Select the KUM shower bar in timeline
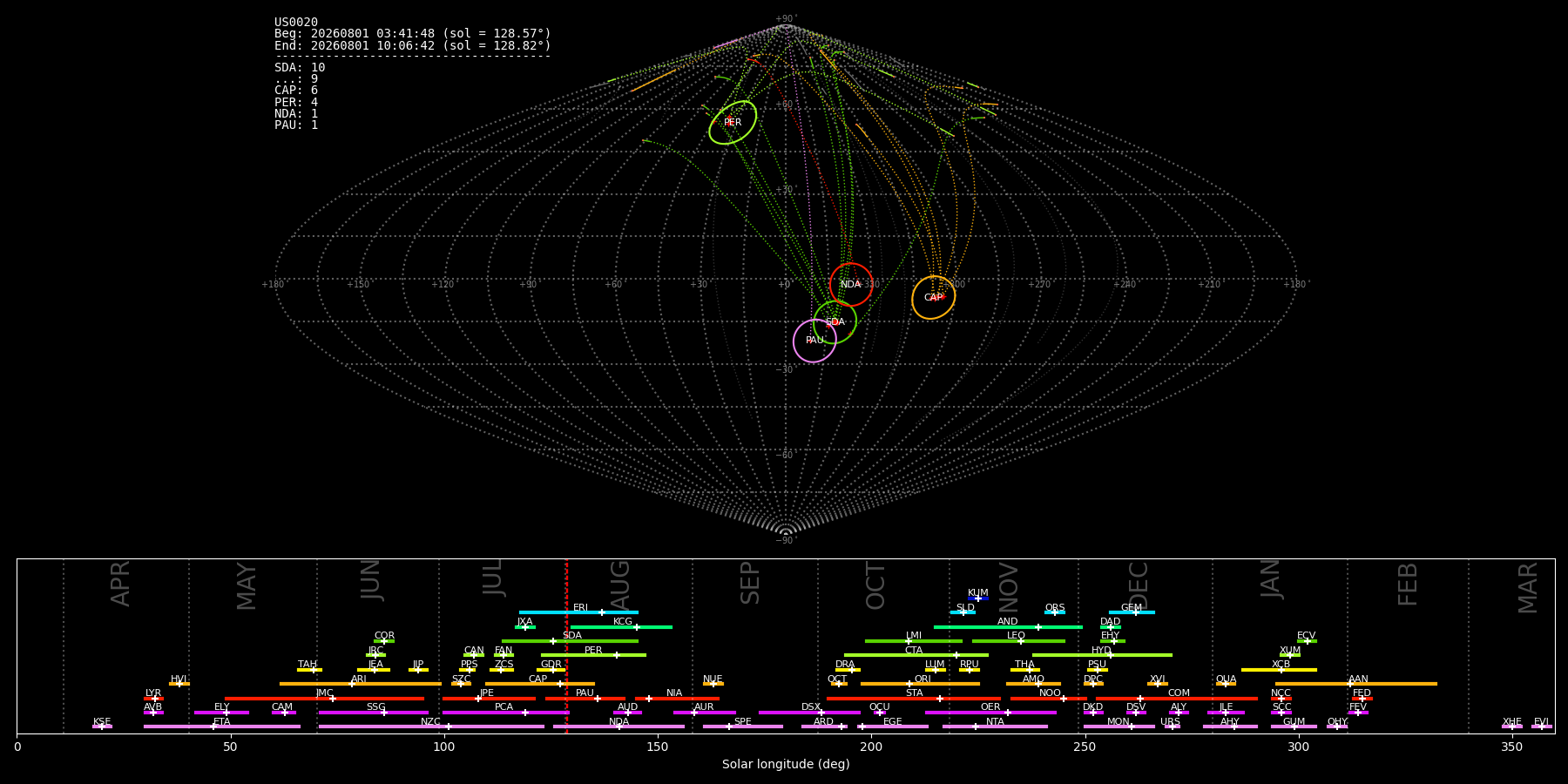 click(978, 598)
